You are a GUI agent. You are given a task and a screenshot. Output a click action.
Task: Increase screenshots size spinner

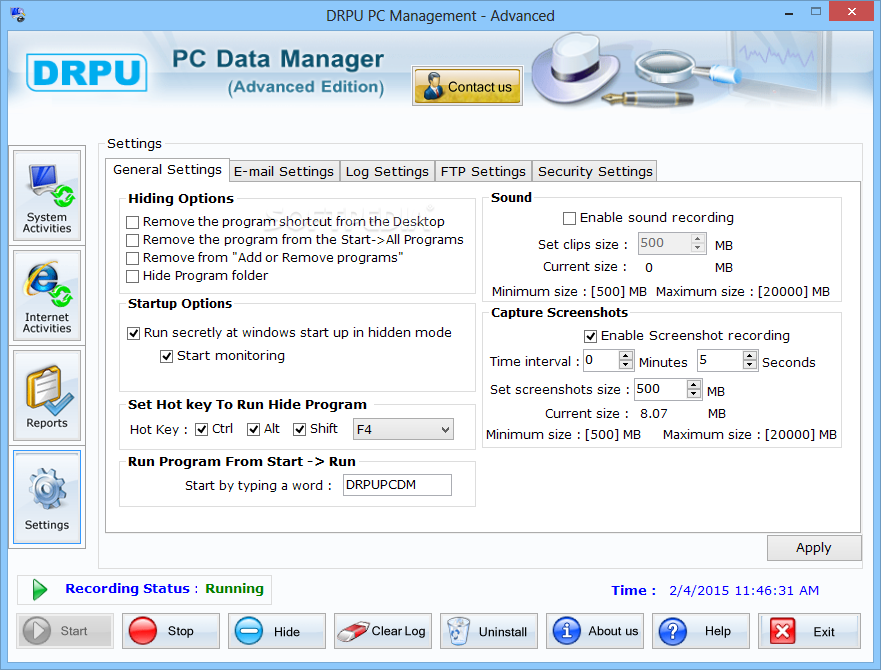pos(694,384)
